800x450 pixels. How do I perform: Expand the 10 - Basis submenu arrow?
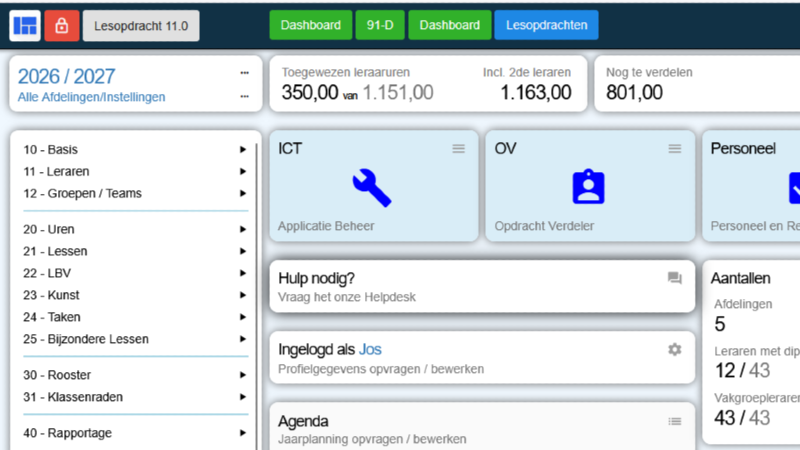coord(242,150)
